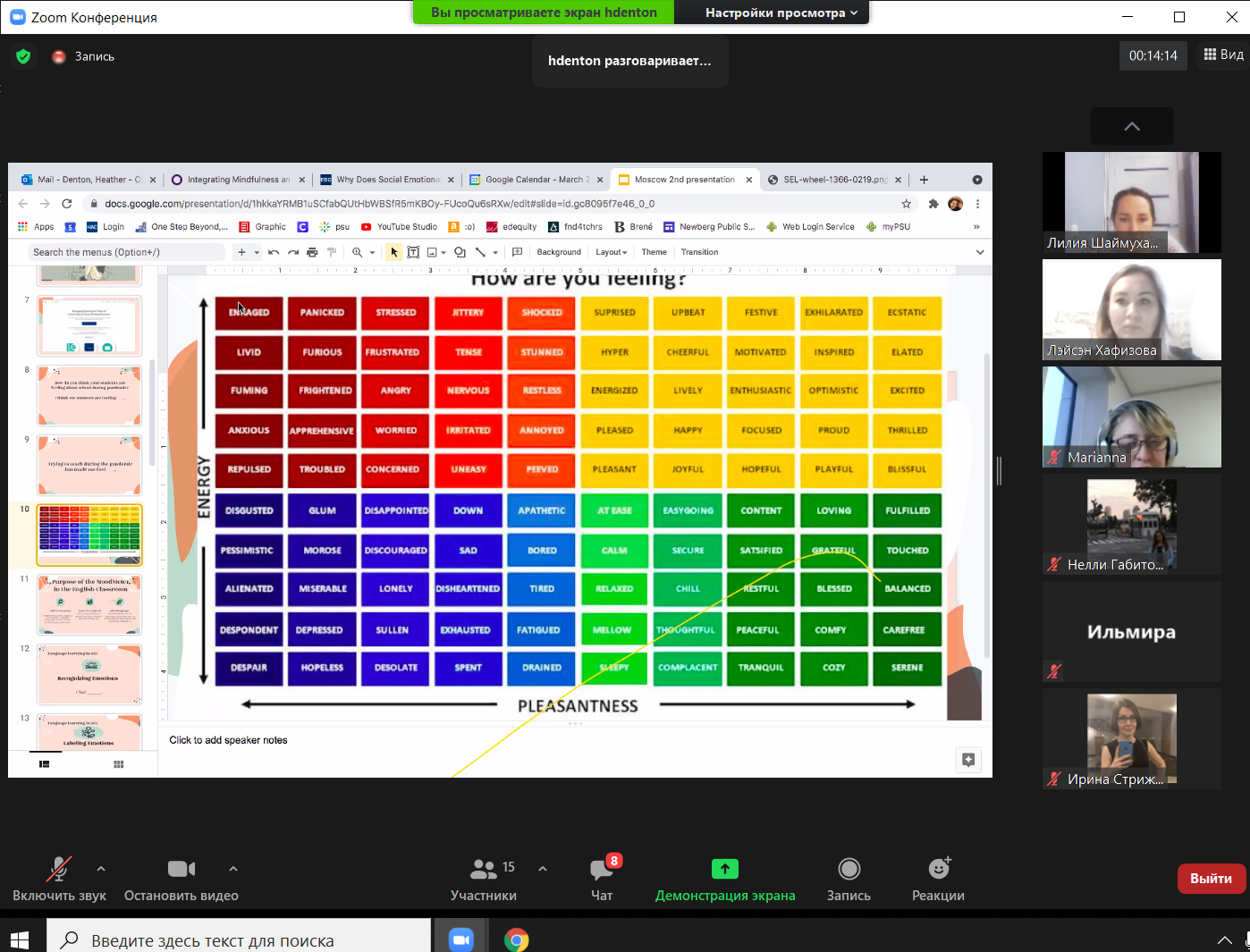This screenshot has height=952, width=1250.
Task: Click the green encryption shield icon
Action: coord(23,56)
